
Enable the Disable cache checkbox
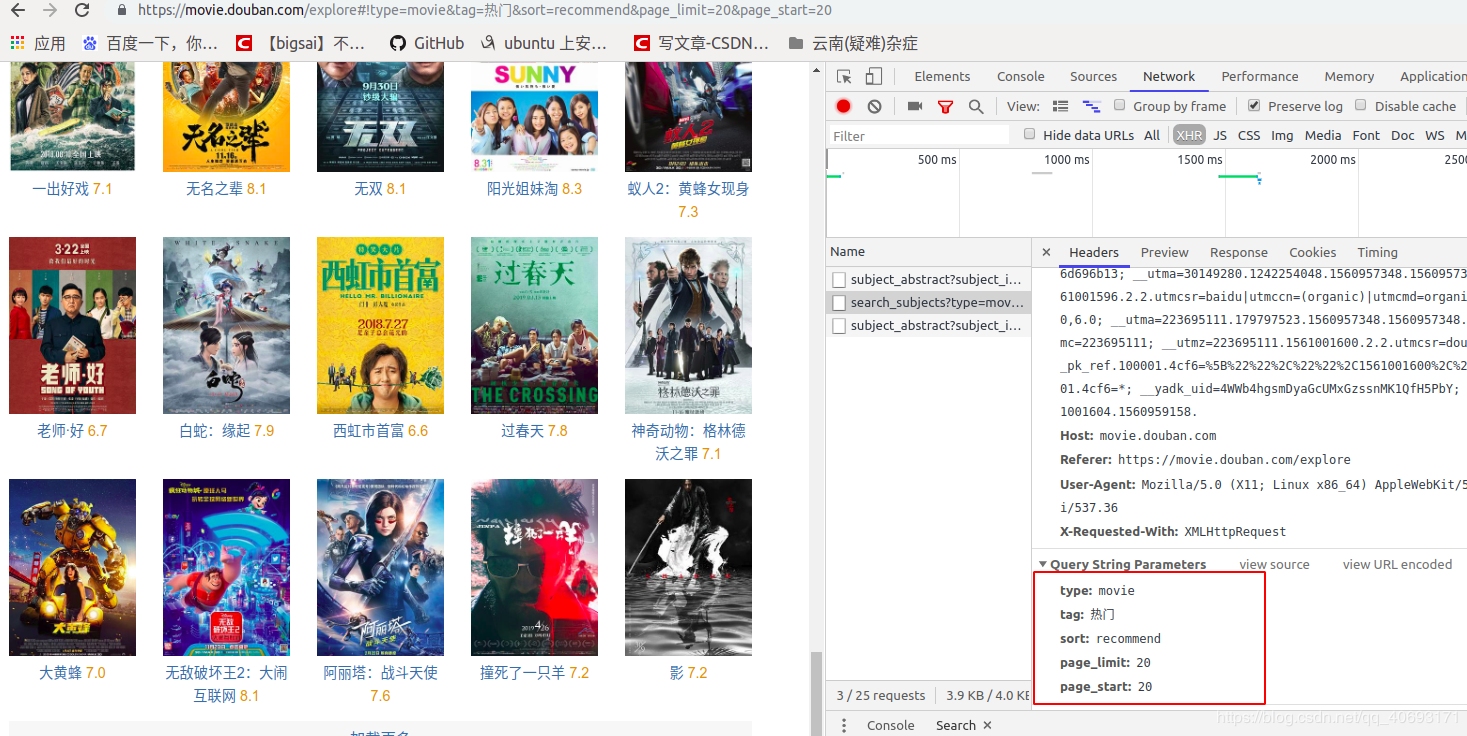tap(1361, 105)
